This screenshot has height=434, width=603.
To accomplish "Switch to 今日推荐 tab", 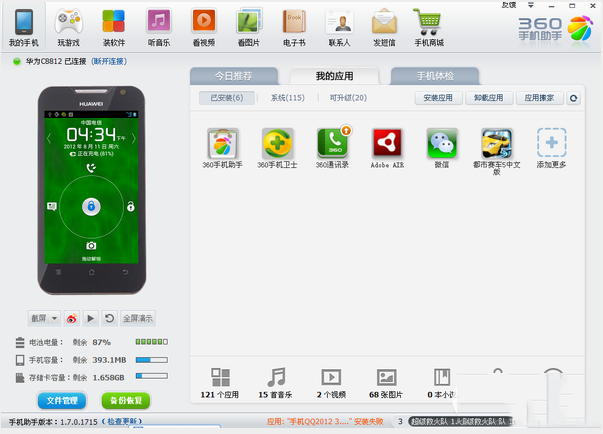I will coord(234,76).
